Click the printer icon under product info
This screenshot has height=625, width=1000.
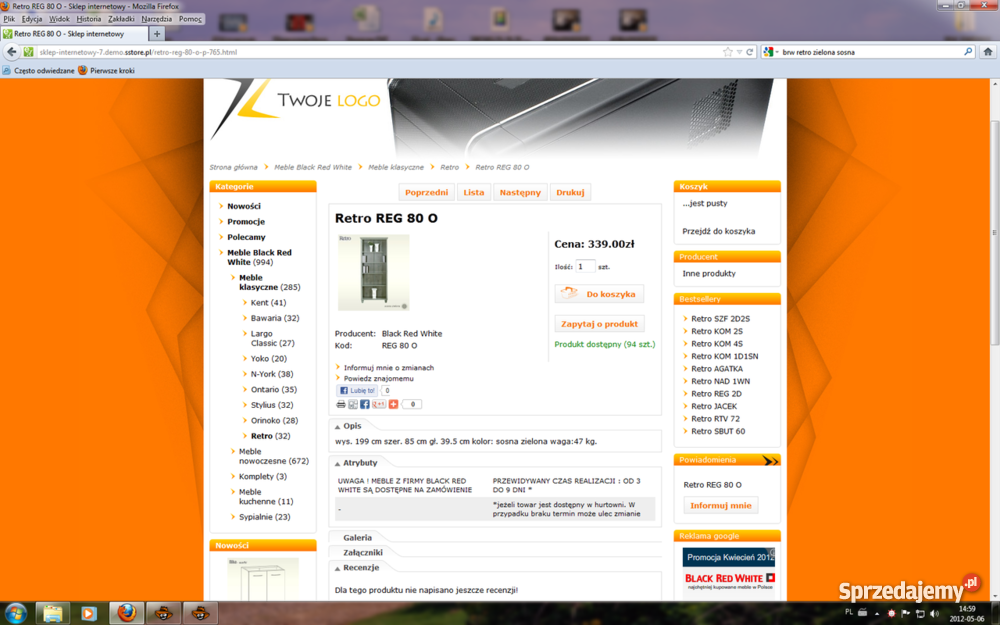341,404
